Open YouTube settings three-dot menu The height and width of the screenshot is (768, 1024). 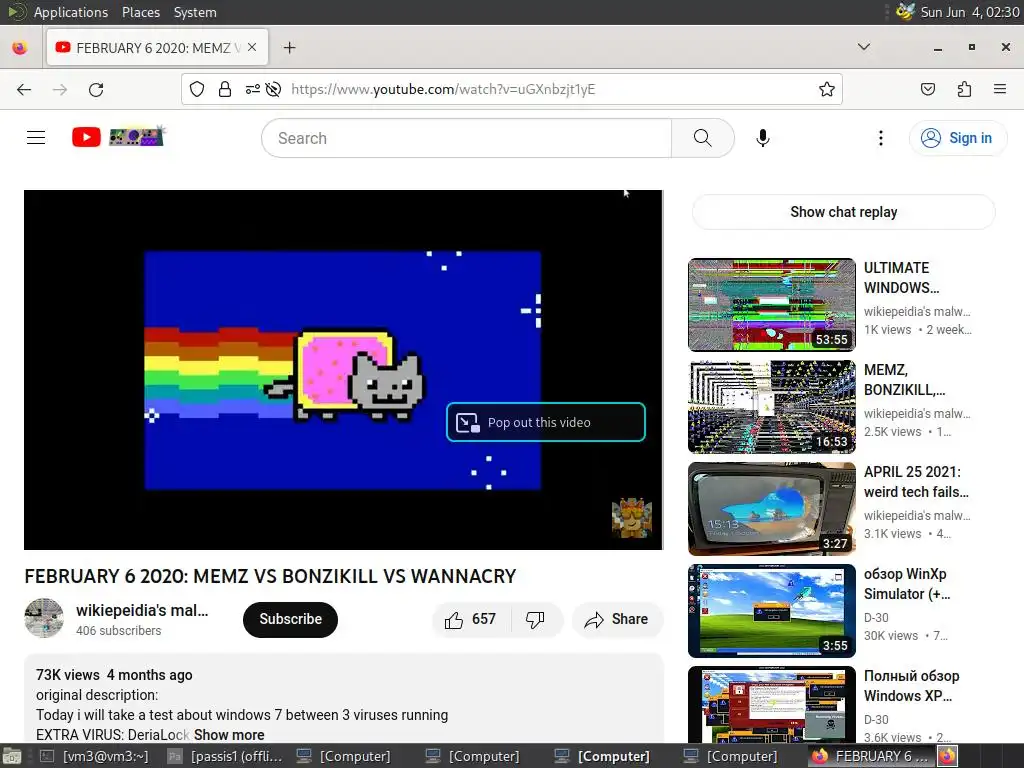pos(881,138)
